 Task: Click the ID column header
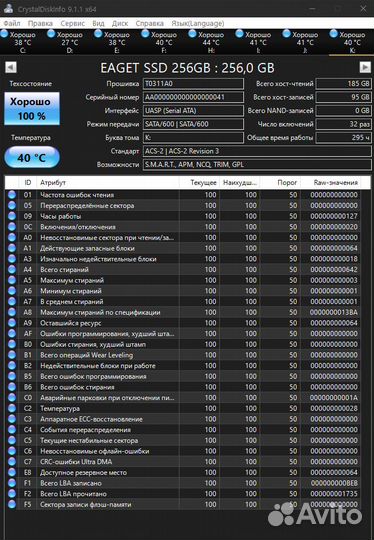point(28,183)
